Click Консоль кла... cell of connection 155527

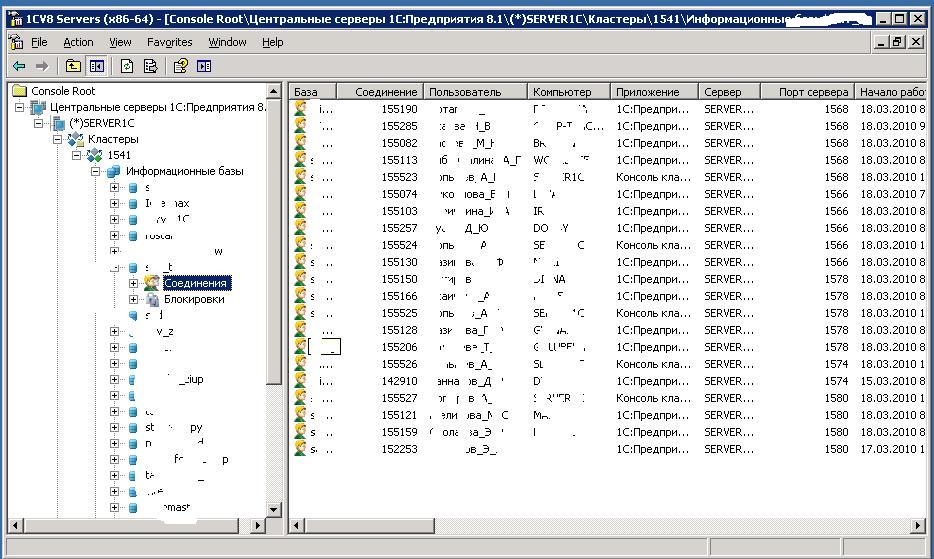653,398
